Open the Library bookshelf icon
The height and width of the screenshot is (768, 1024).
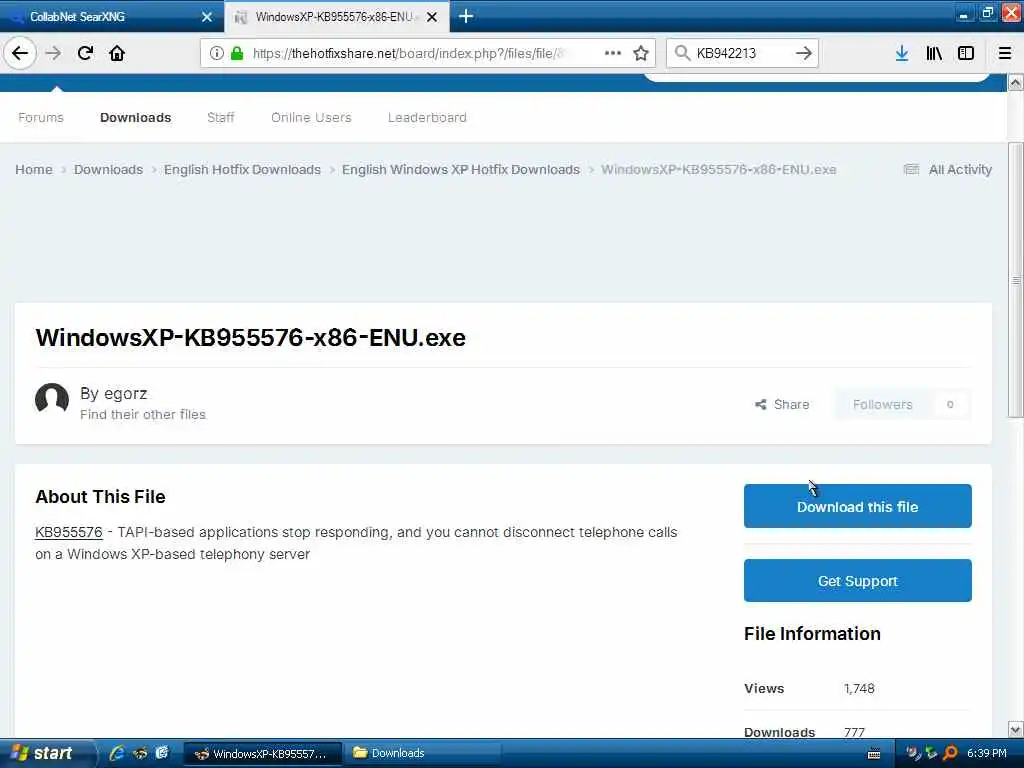pyautogui.click(x=934, y=53)
